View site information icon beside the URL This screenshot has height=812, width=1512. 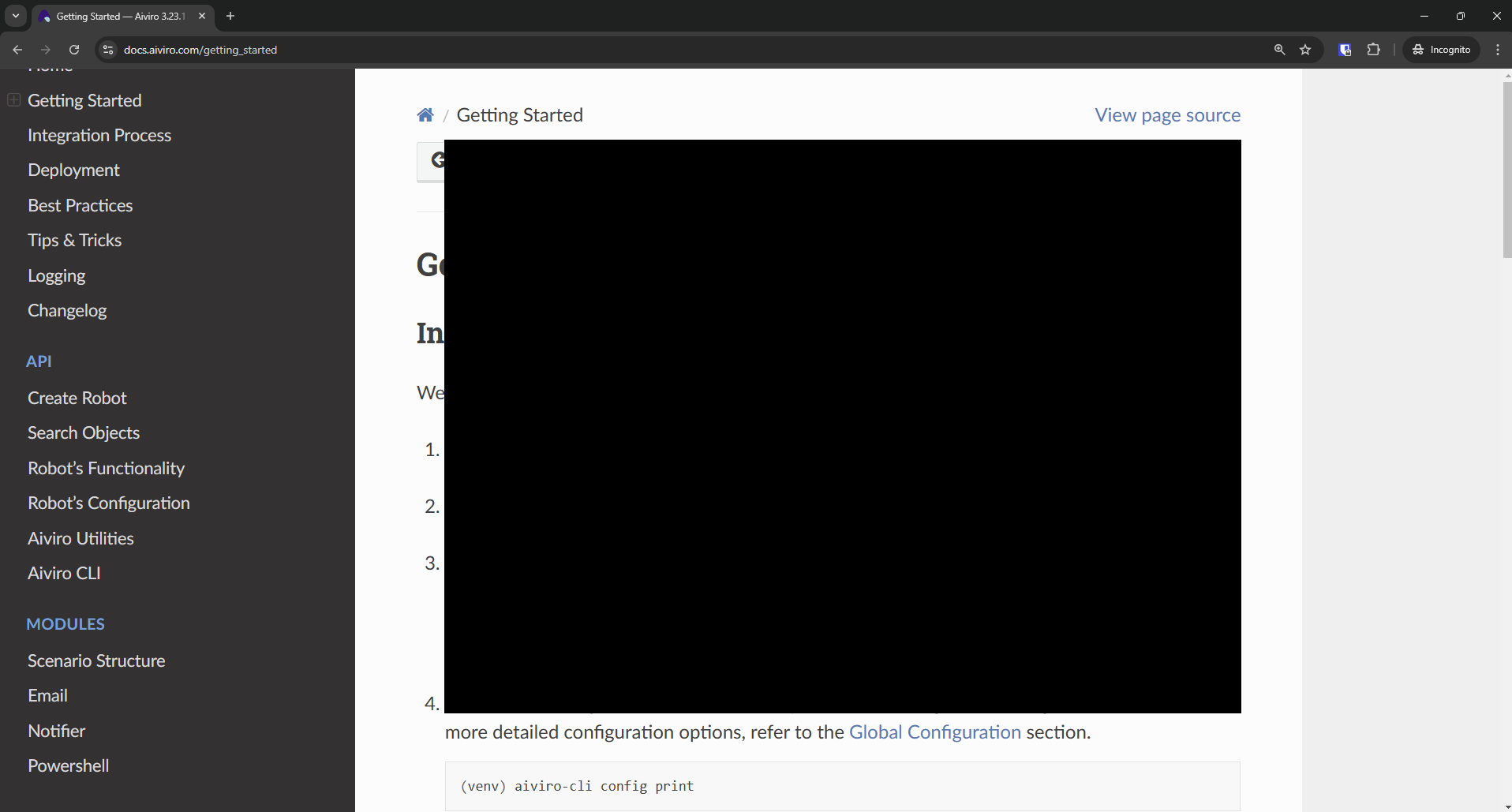pyautogui.click(x=108, y=50)
